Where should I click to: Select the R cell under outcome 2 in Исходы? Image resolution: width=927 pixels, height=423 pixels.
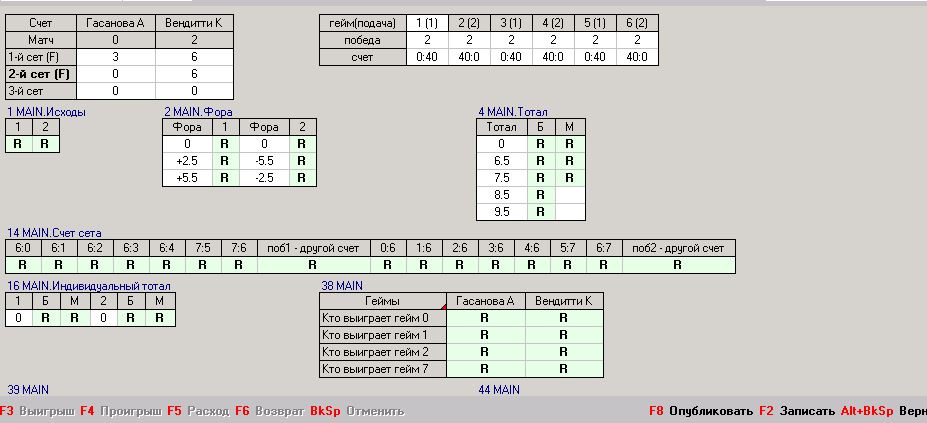[x=46, y=144]
